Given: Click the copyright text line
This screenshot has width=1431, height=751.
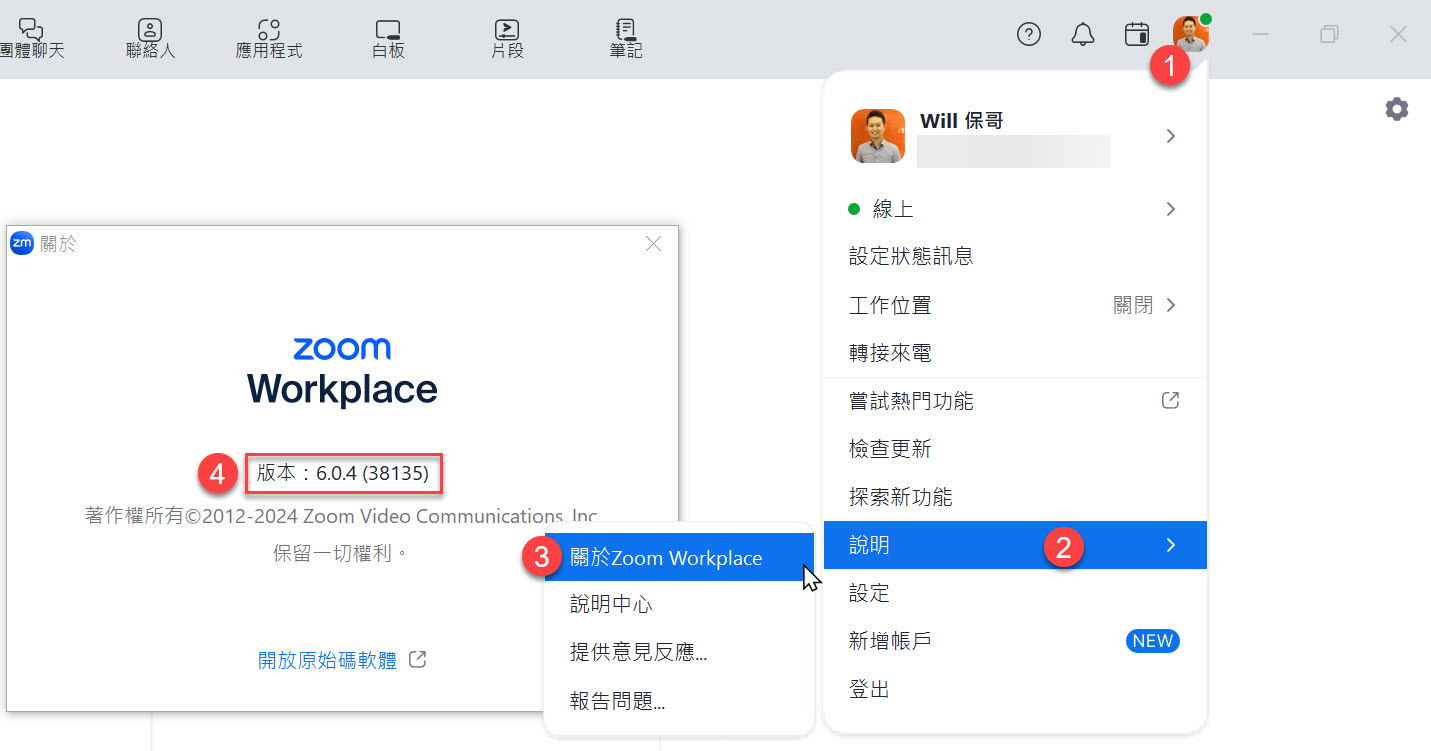Looking at the screenshot, I should point(341,516).
